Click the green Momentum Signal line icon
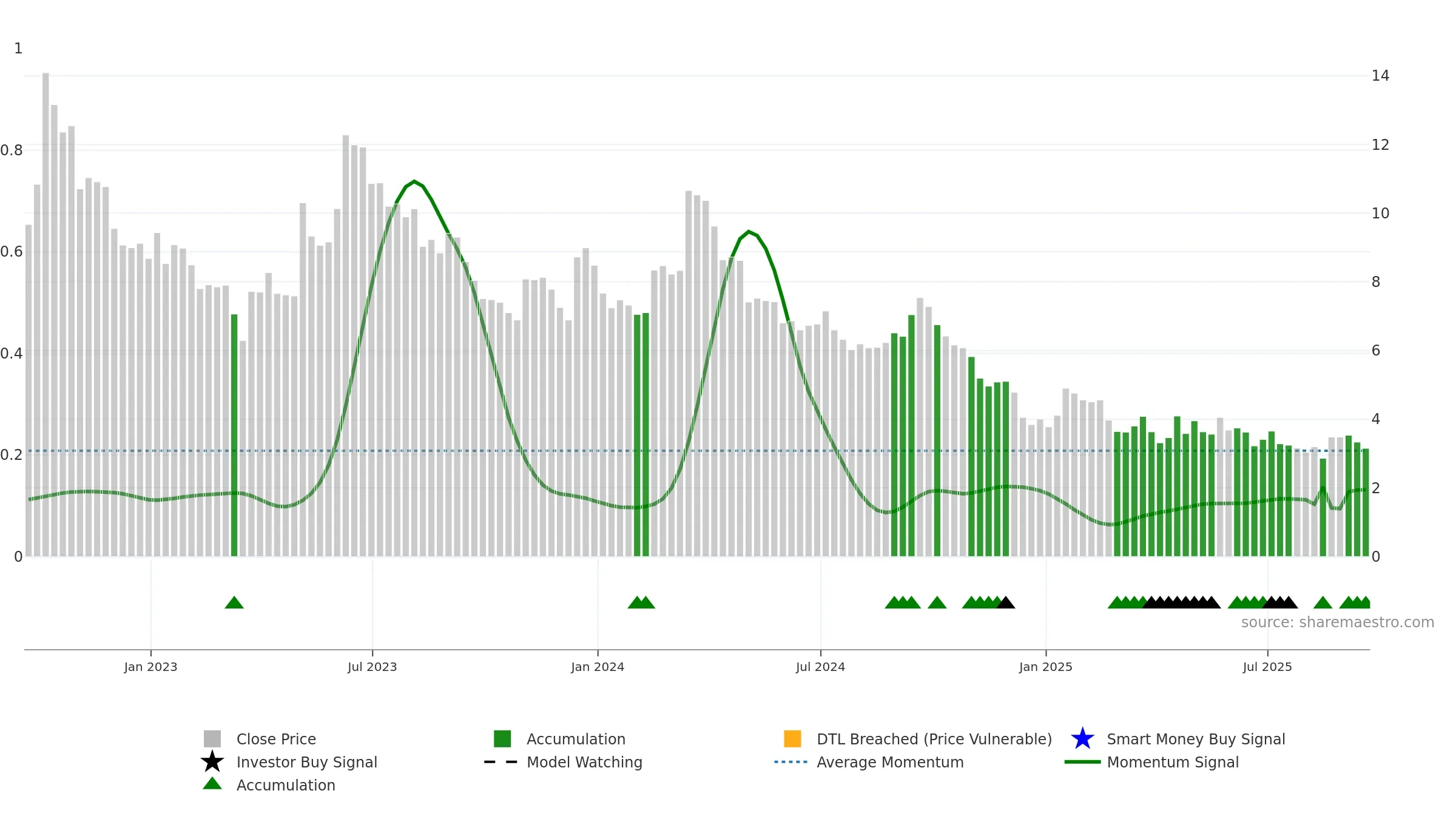This screenshot has height=819, width=1456. pyautogui.click(x=1082, y=762)
